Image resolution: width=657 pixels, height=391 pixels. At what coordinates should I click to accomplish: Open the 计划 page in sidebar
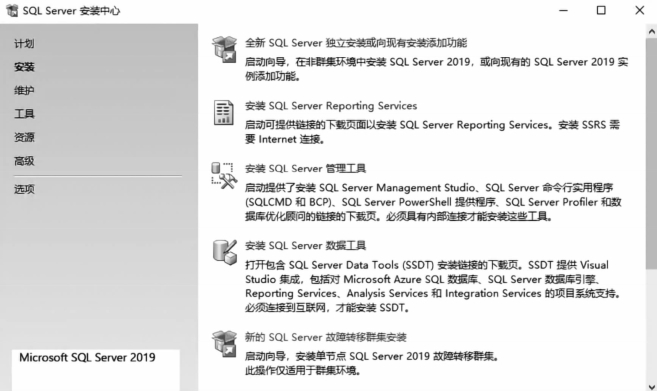tap(24, 44)
